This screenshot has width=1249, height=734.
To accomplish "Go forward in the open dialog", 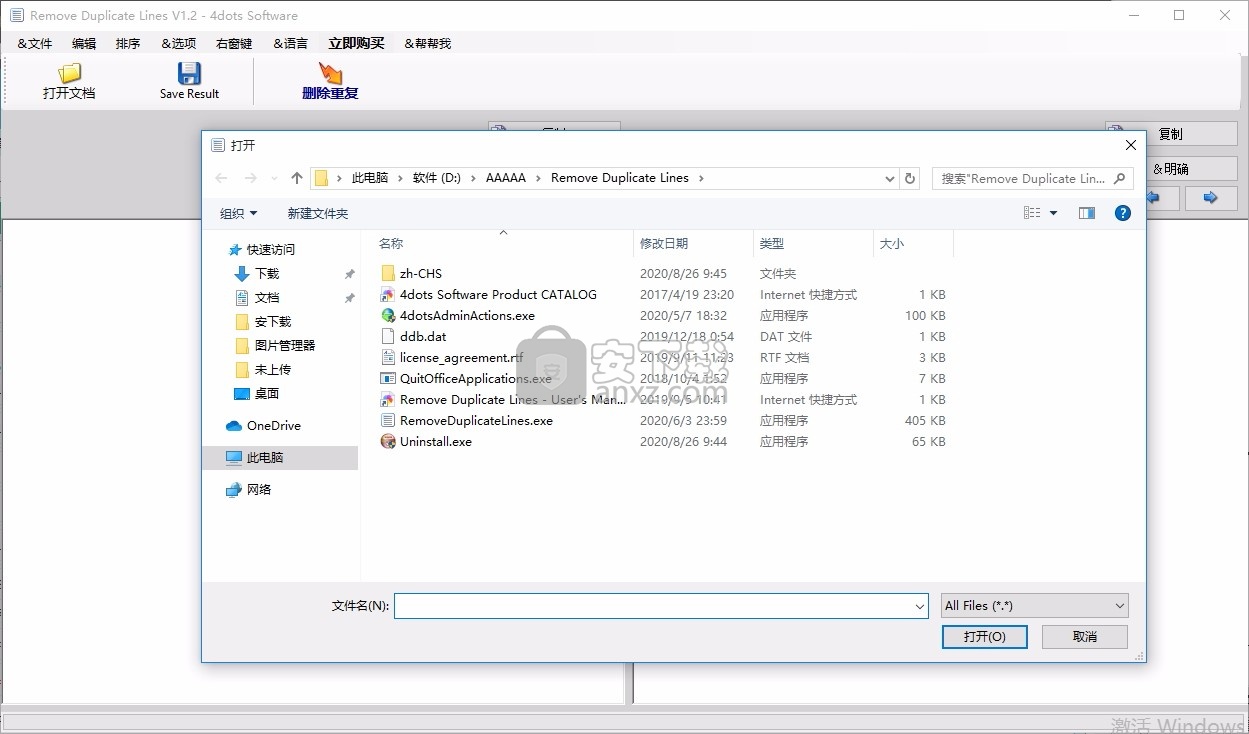I will click(250, 178).
